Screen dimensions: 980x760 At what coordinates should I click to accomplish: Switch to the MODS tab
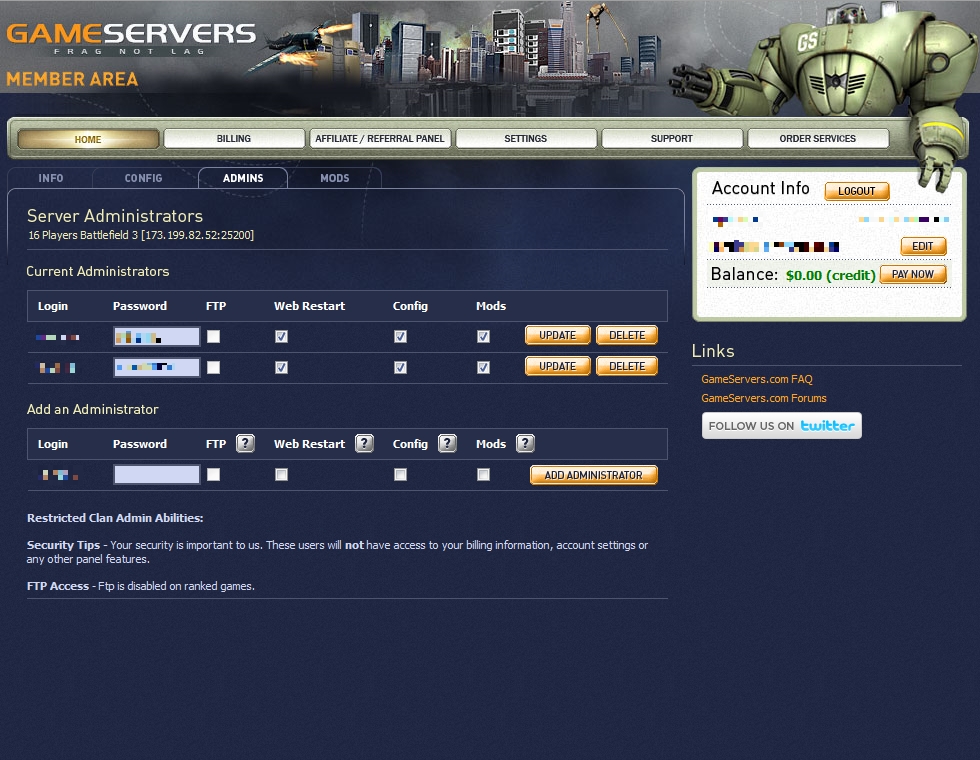coord(335,178)
